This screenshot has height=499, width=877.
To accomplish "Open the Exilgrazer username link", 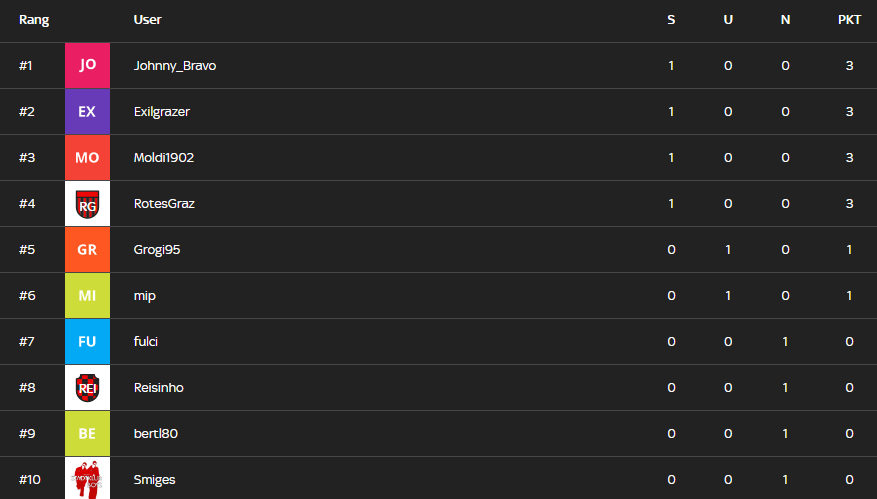I will [x=161, y=111].
